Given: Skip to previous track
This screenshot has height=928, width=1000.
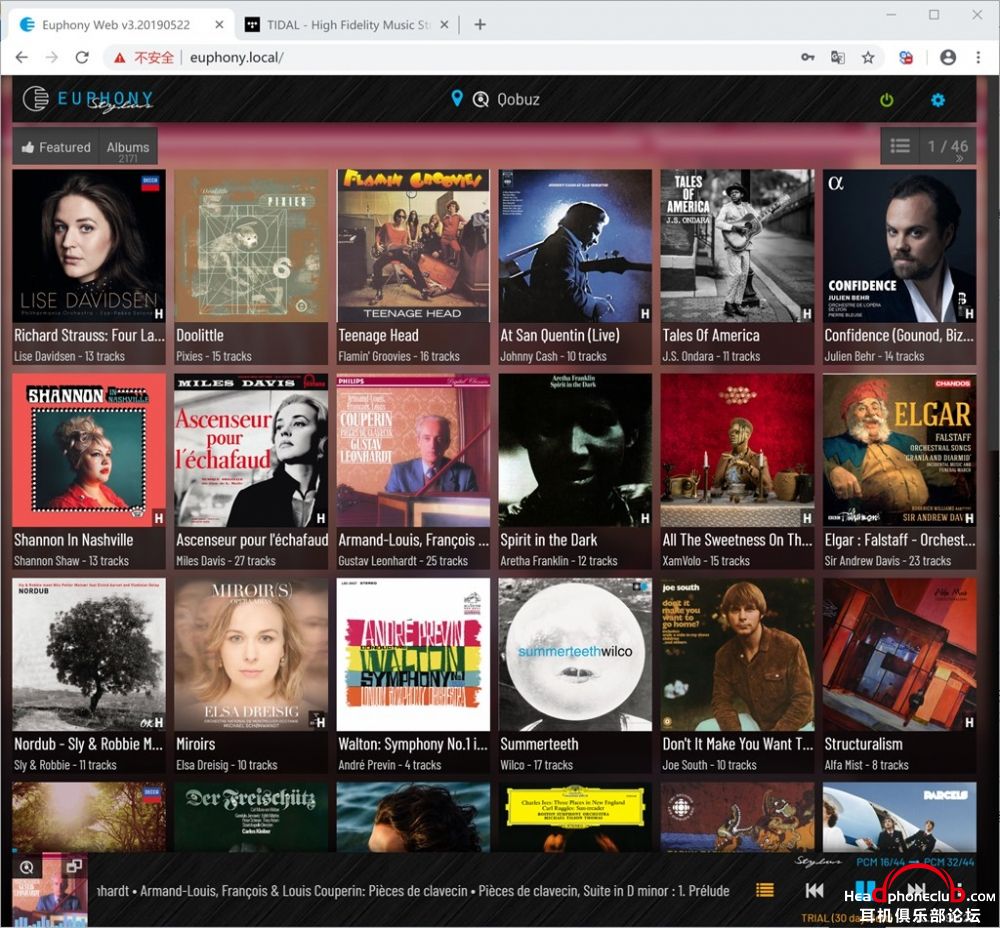Looking at the screenshot, I should (x=814, y=890).
